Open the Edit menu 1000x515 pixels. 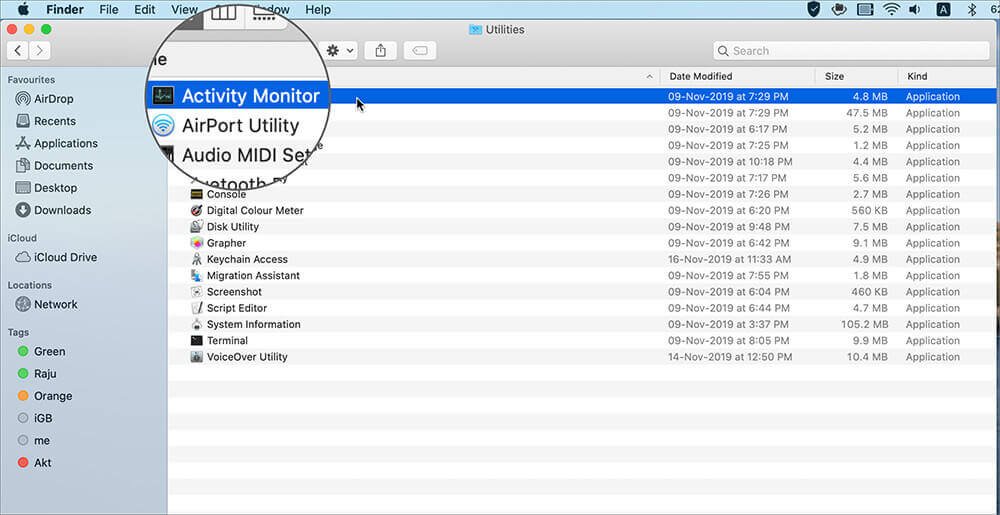point(145,10)
